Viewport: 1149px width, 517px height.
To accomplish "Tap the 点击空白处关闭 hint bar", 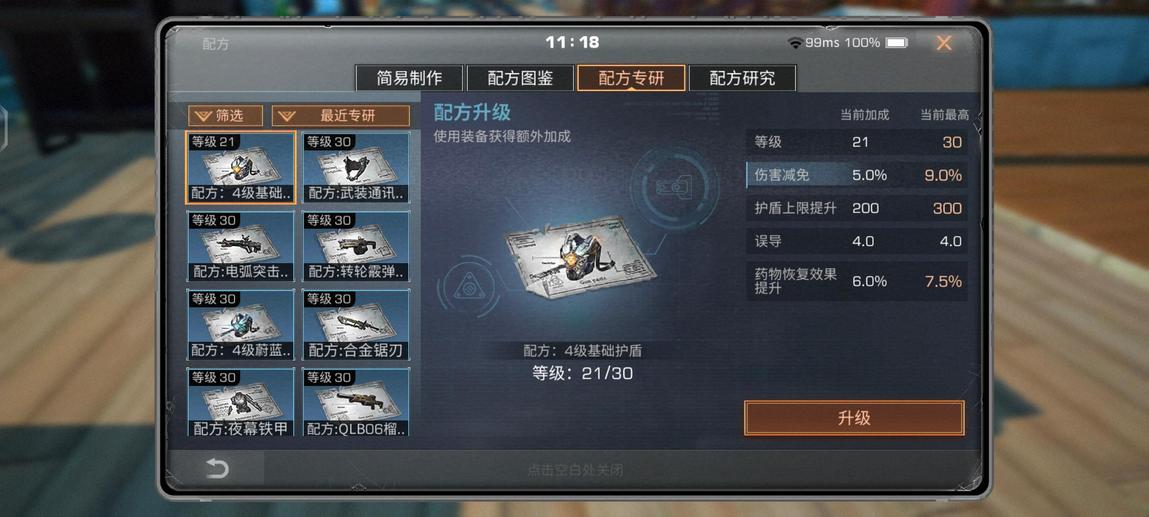I will [x=575, y=470].
